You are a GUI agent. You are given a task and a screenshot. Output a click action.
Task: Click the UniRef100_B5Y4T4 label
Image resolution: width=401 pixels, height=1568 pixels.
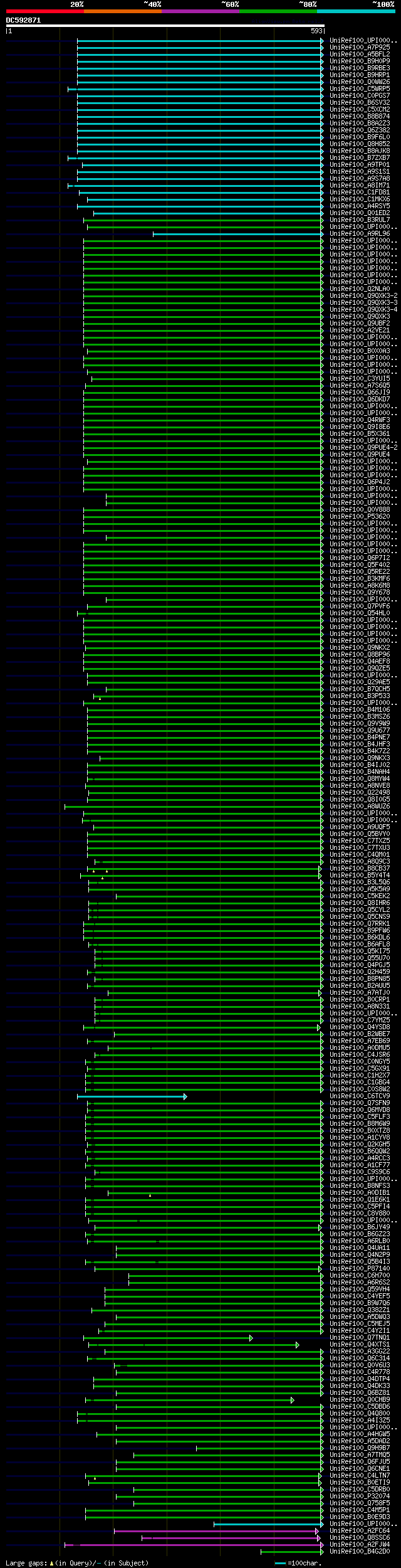tap(360, 875)
